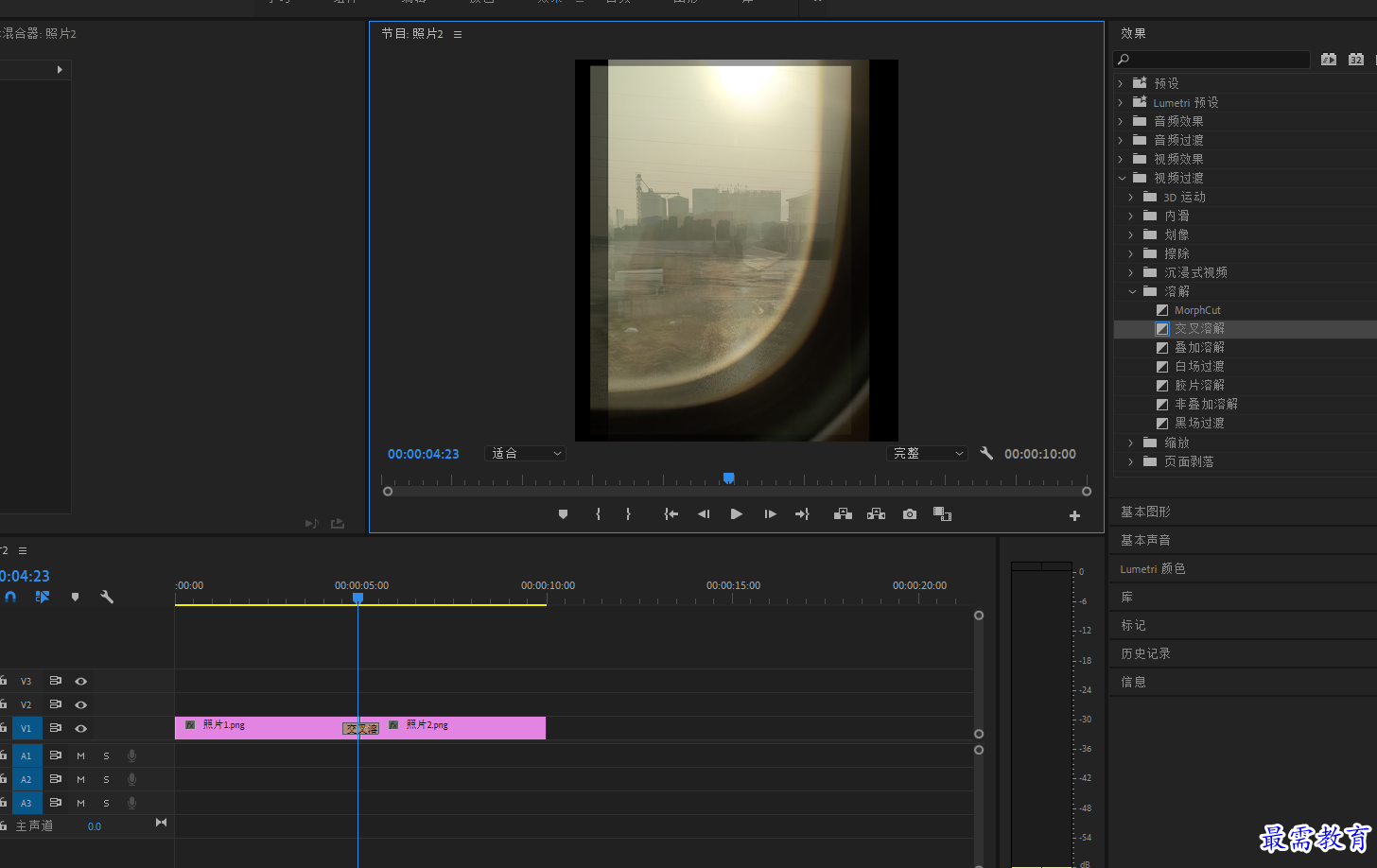Toggle V1 track output eye

coord(81,728)
